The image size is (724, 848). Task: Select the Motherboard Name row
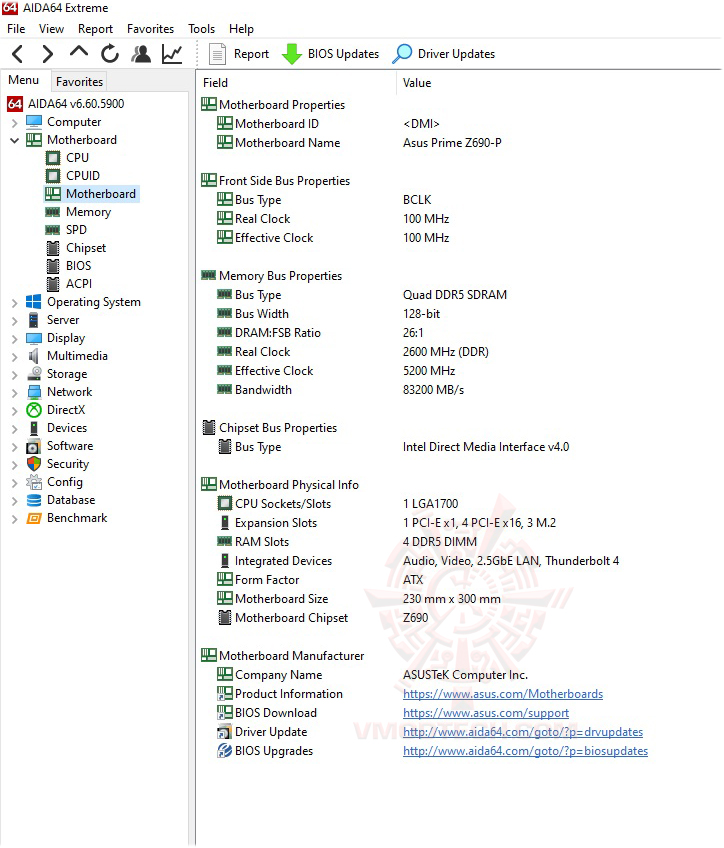460,143
